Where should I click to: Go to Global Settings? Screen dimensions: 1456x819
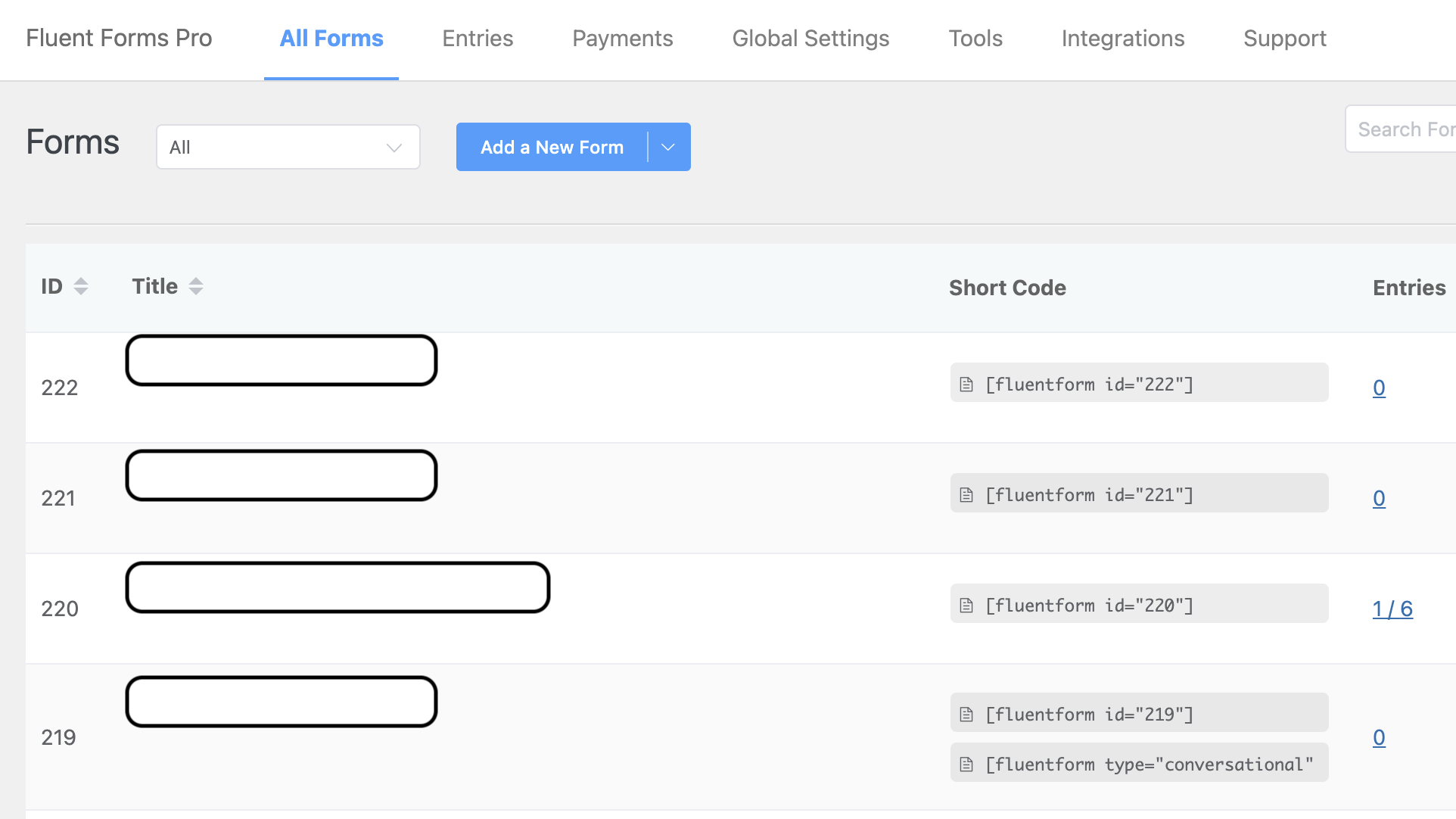810,38
